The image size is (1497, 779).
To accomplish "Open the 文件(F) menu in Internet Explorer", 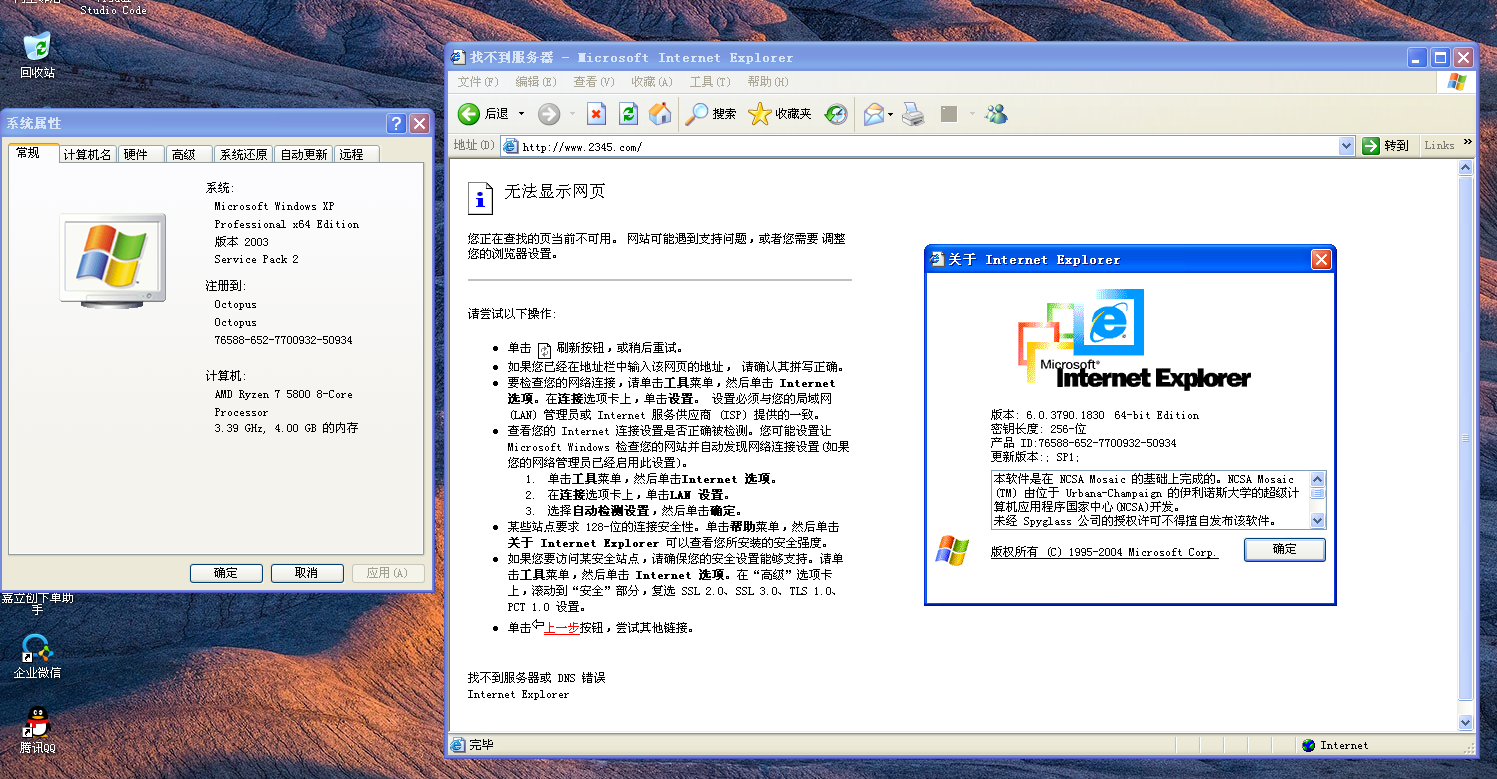I will pos(478,82).
